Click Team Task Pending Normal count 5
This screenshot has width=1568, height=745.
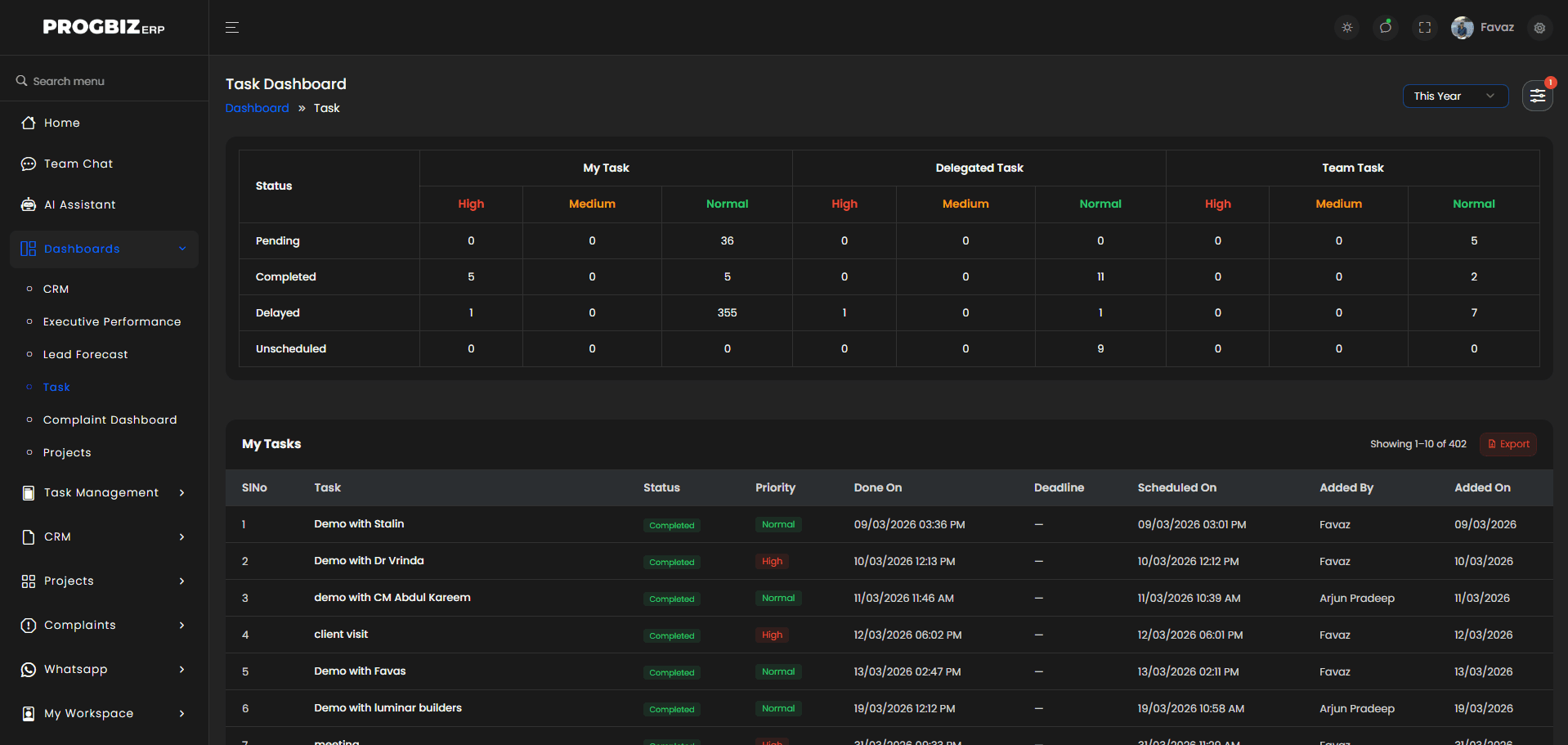coord(1474,240)
